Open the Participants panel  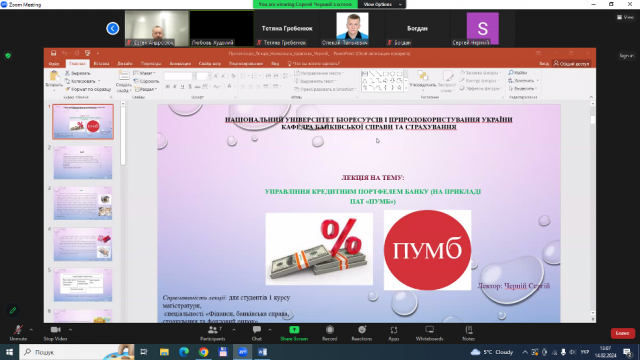[x=213, y=333]
